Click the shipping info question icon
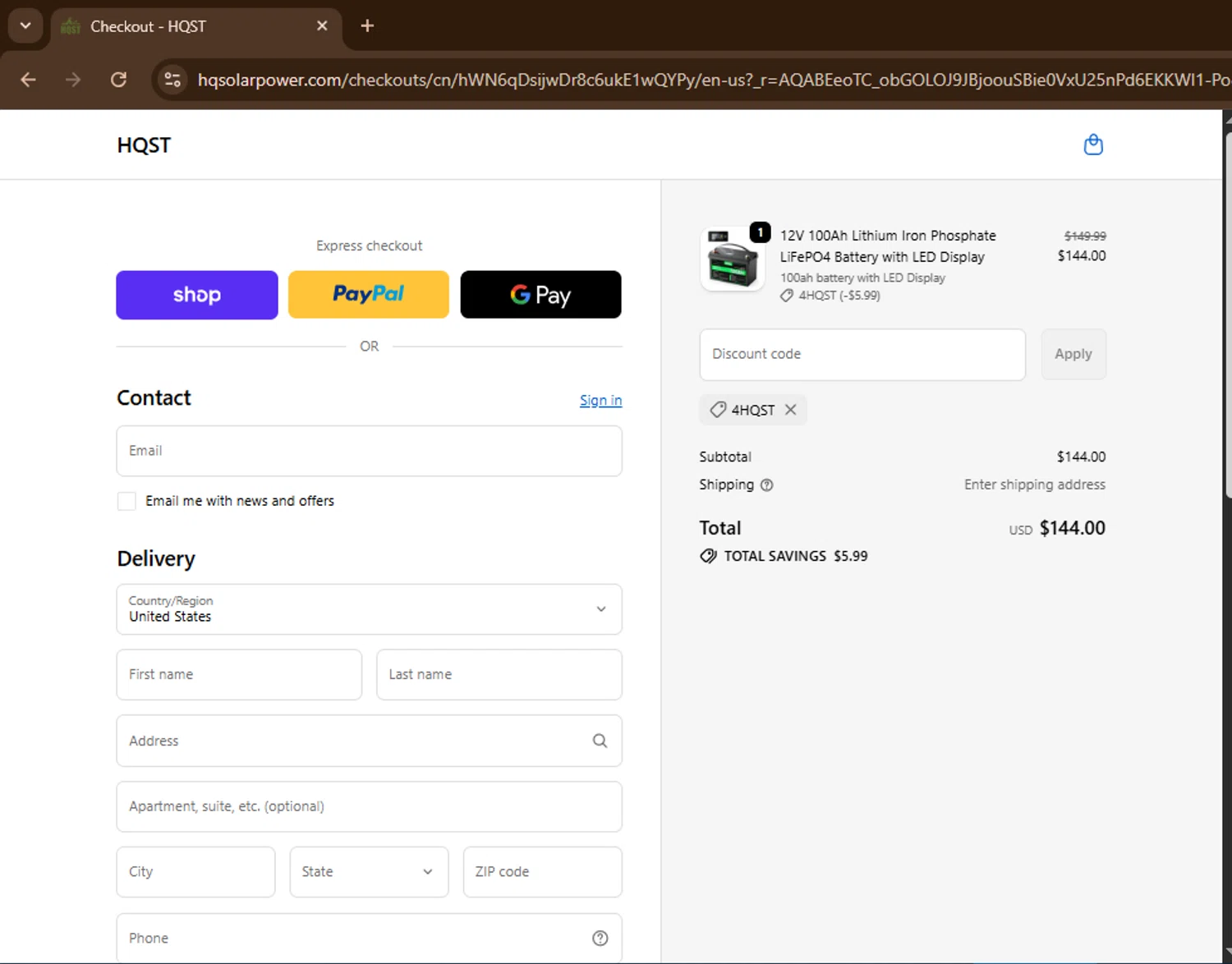The image size is (1232, 964). pyautogui.click(x=767, y=484)
